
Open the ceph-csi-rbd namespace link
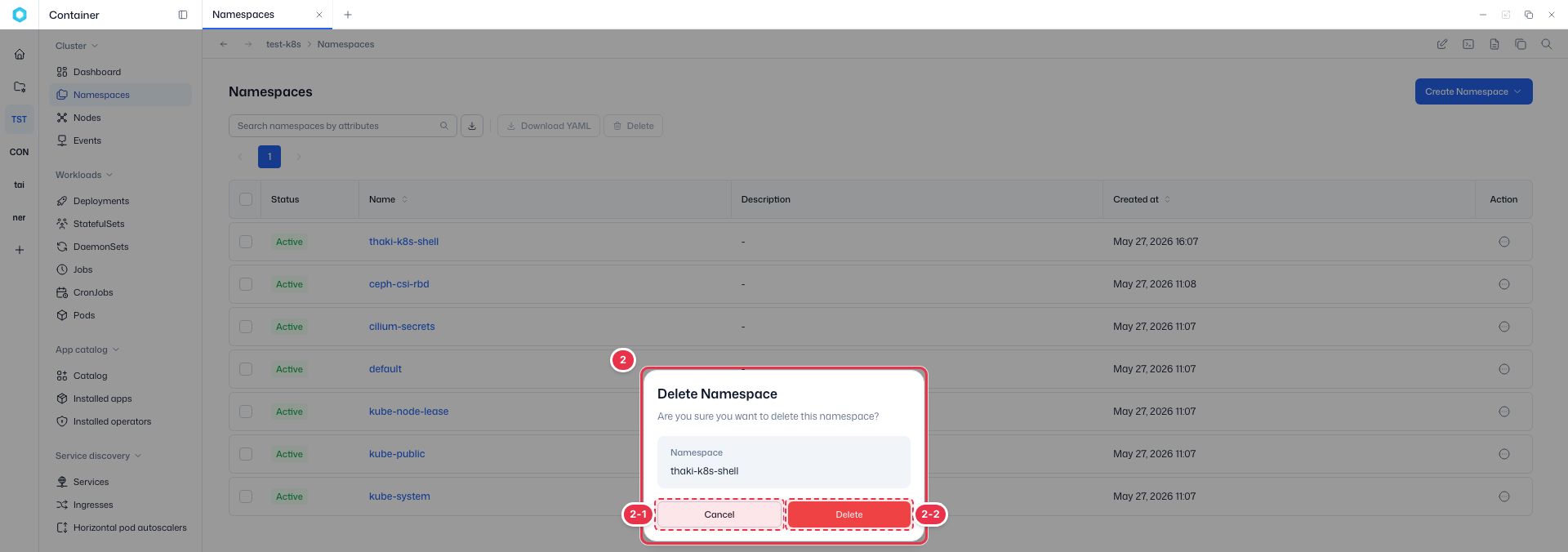399,284
